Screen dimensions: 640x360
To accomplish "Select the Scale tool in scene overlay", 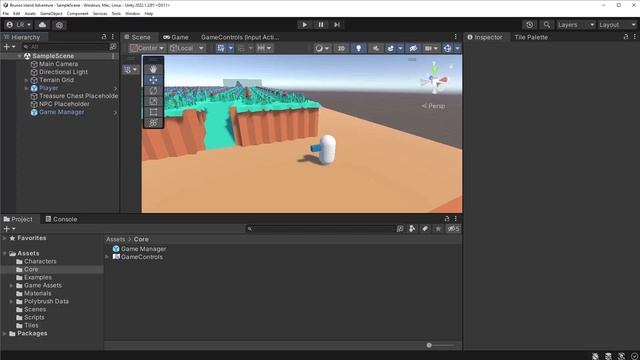I will click(153, 101).
